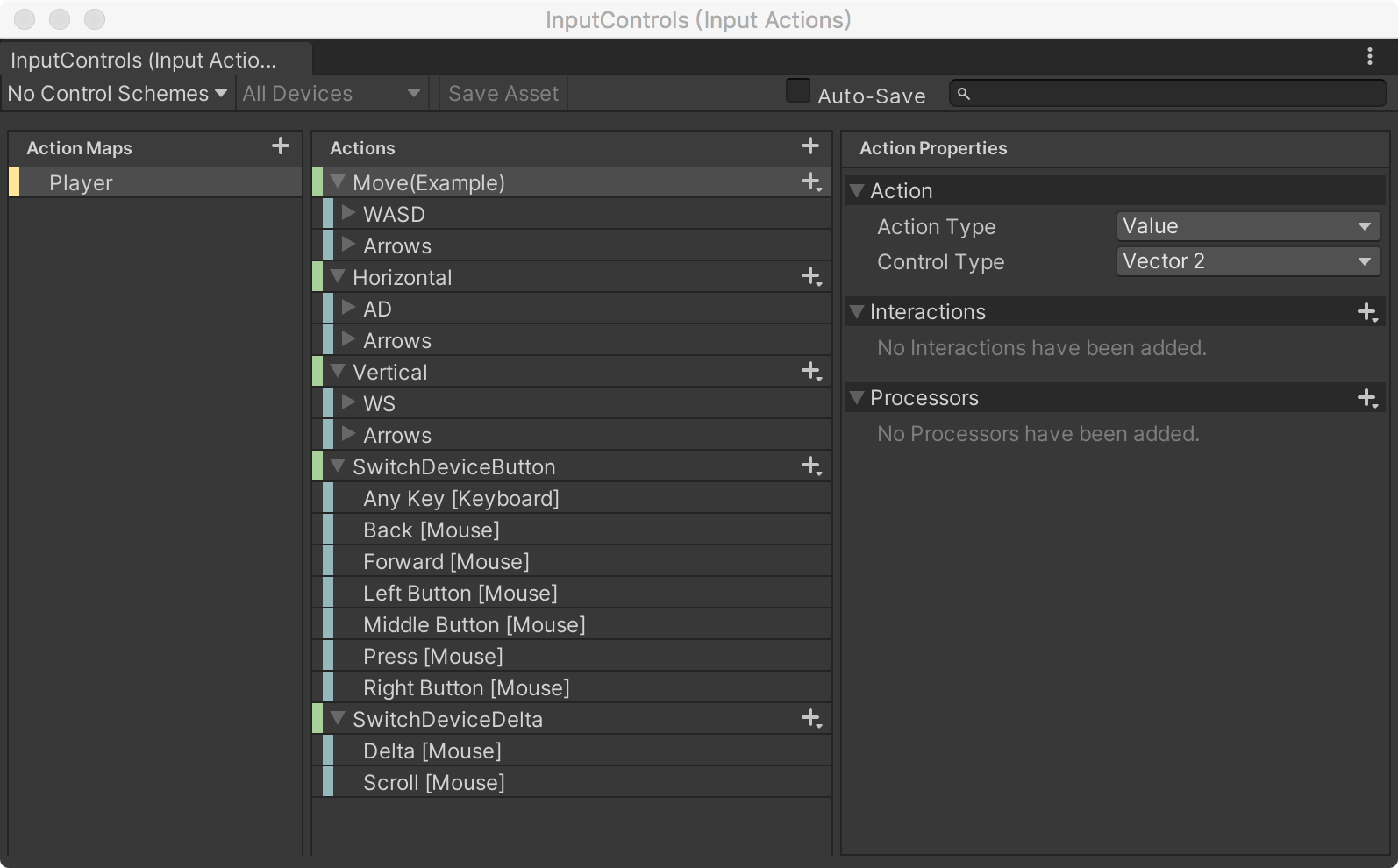Screen dimensions: 1398x868
Task: Open the window options kebab menu
Action: (x=1369, y=57)
